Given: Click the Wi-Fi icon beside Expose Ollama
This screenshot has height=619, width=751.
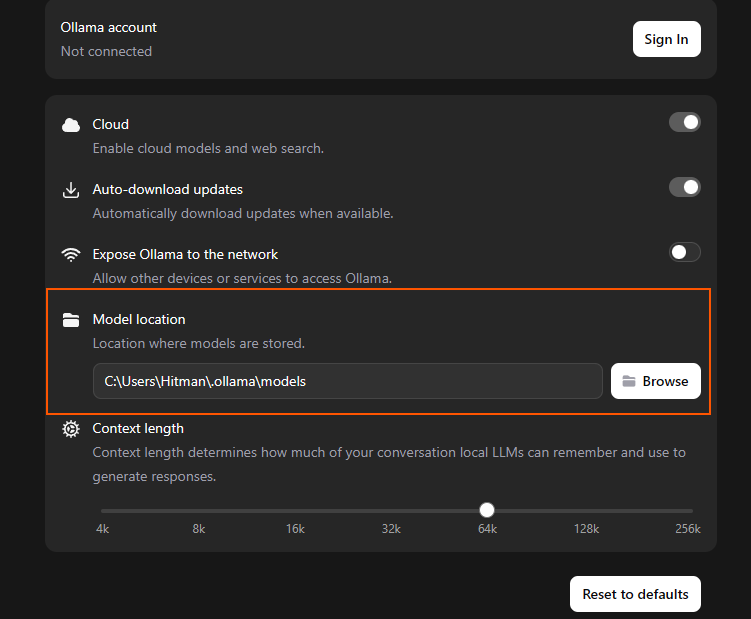Looking at the screenshot, I should tap(71, 255).
